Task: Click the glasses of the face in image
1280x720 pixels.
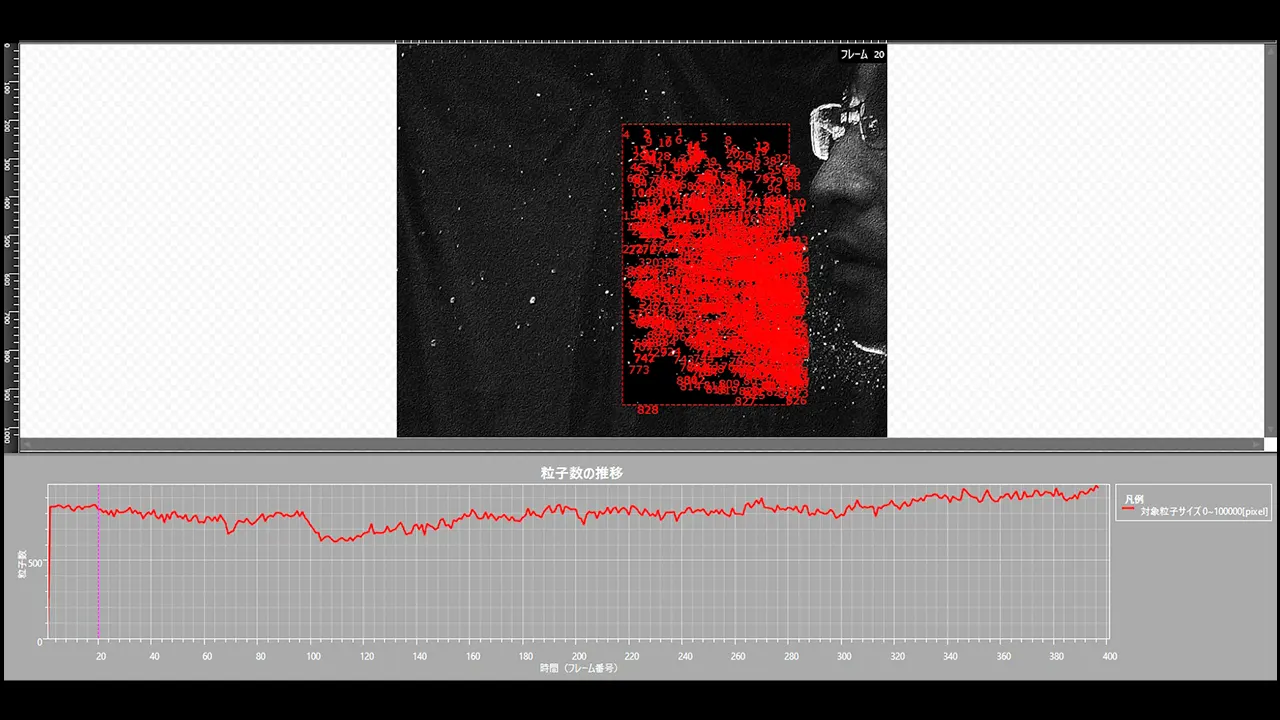Action: pos(846,127)
